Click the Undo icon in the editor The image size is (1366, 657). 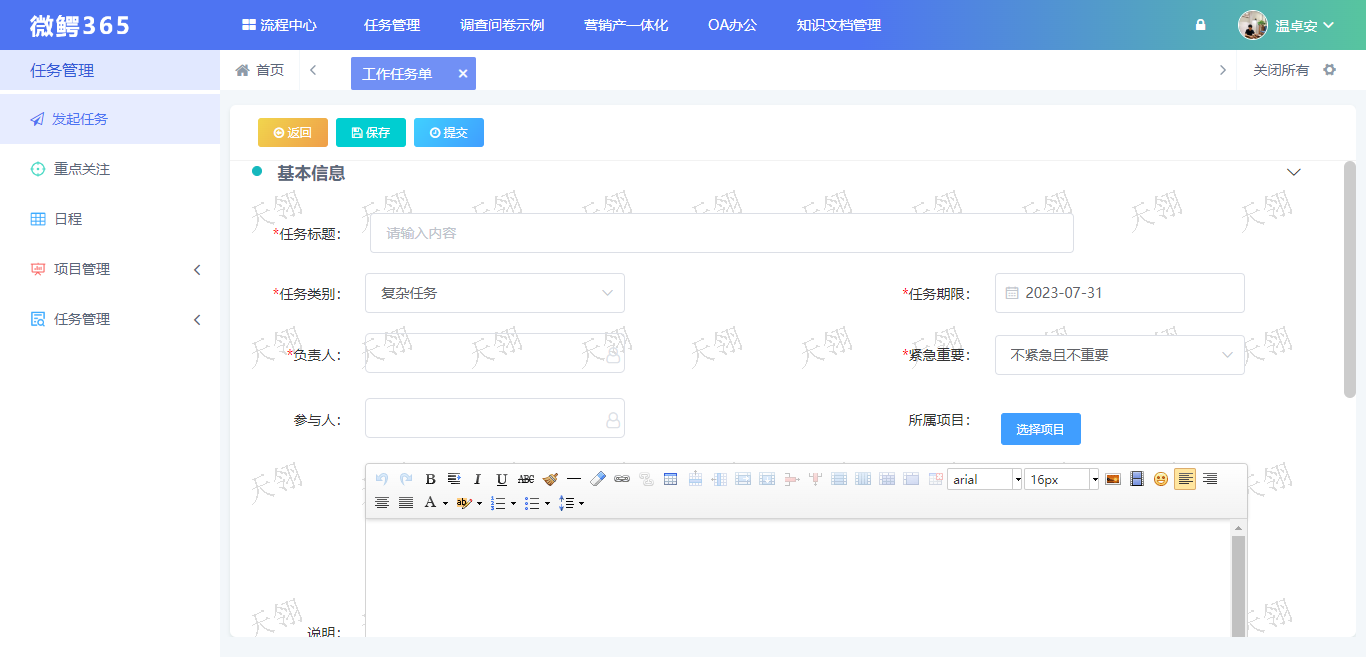382,479
